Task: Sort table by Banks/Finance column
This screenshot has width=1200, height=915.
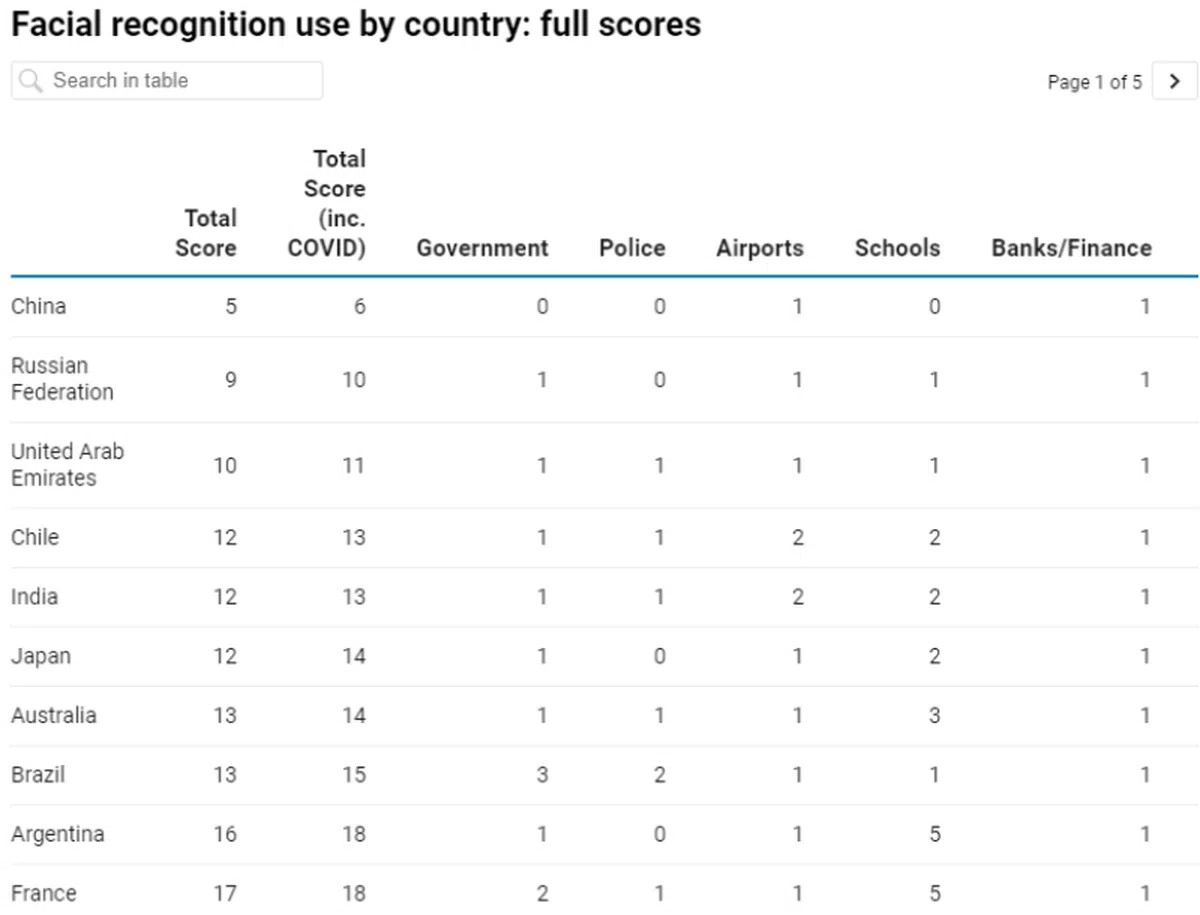Action: pyautogui.click(x=1071, y=248)
